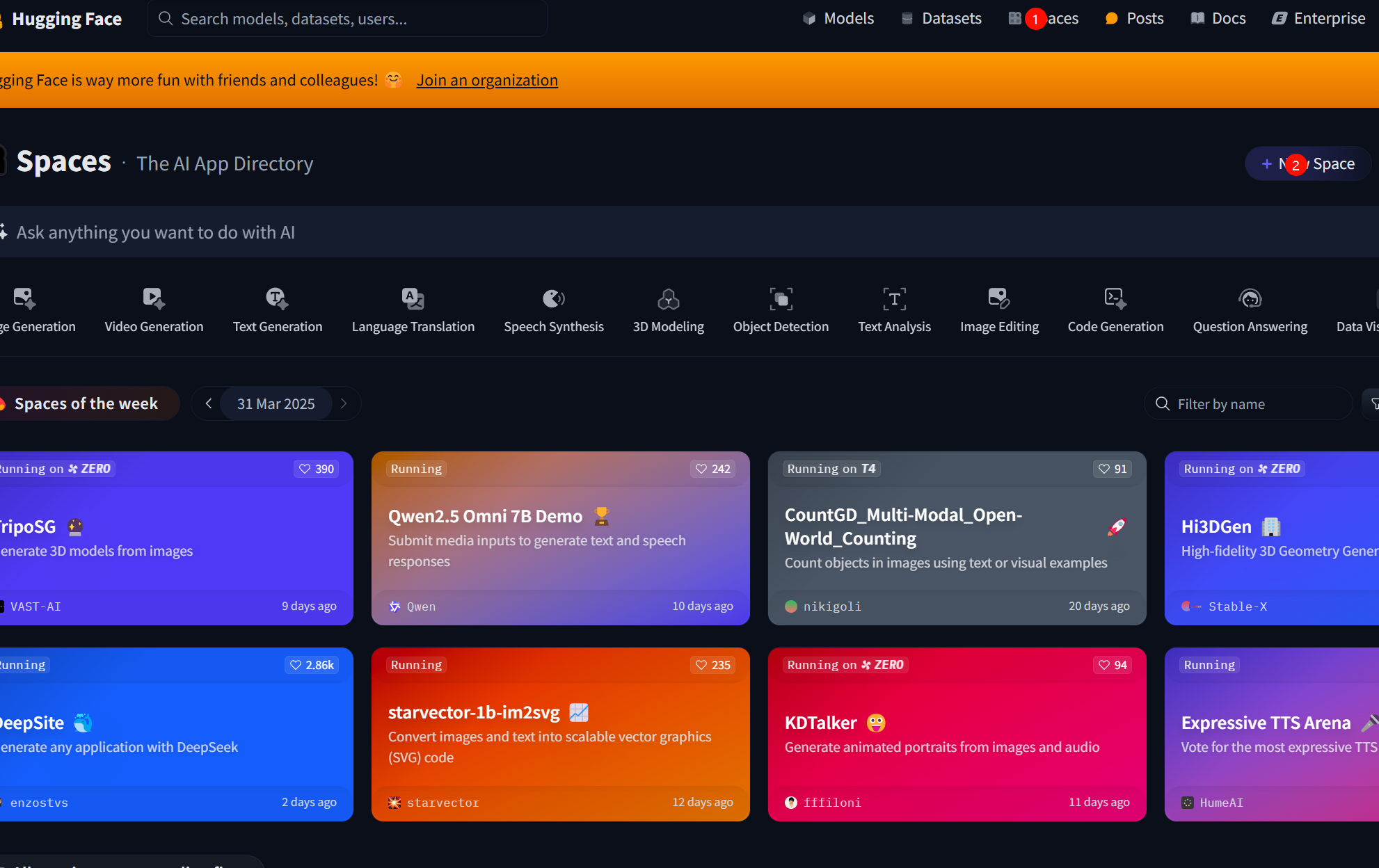This screenshot has height=868, width=1379.
Task: Open the 31 Mar 2025 date selector
Action: (x=276, y=403)
